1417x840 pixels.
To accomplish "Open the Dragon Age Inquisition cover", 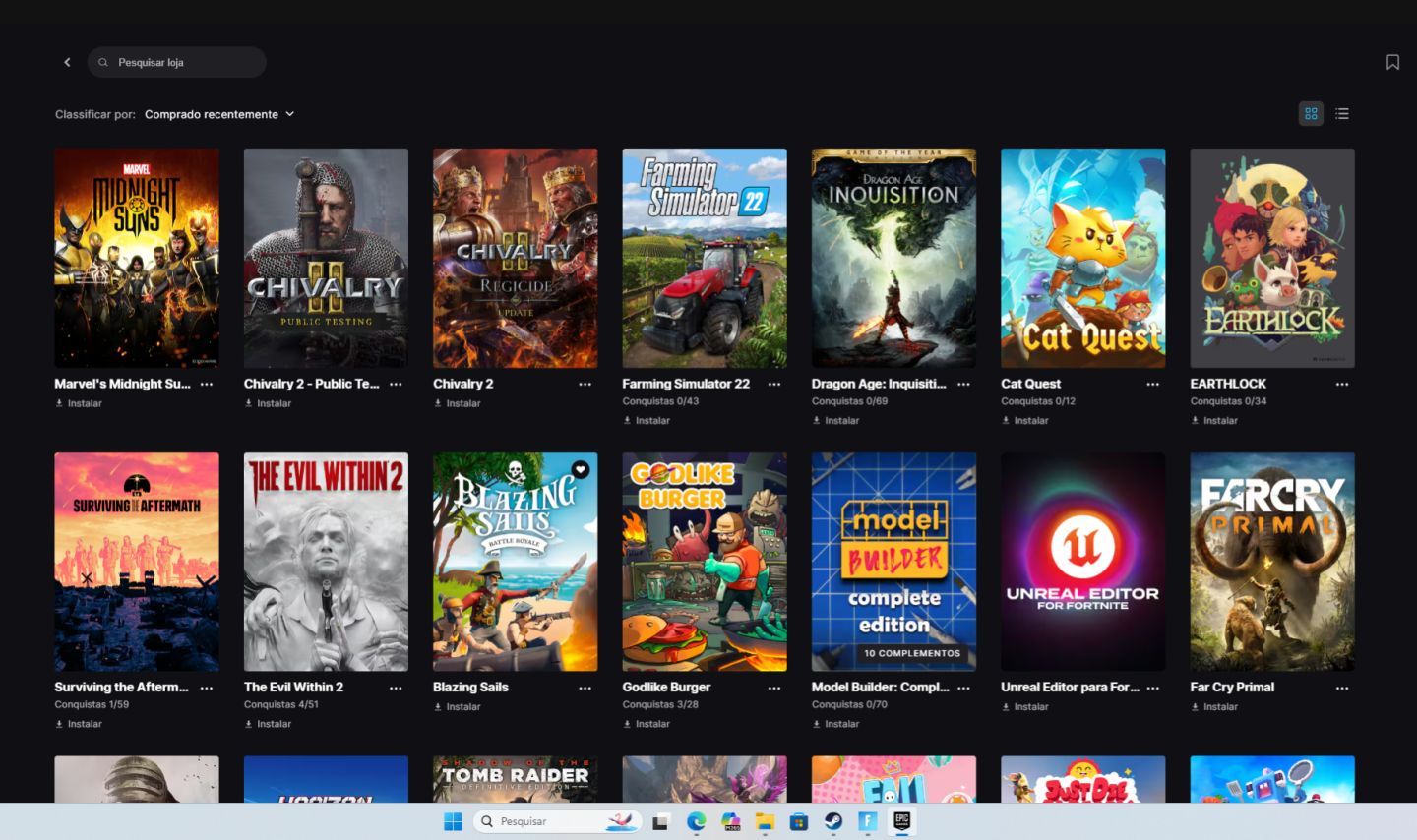I will (893, 258).
